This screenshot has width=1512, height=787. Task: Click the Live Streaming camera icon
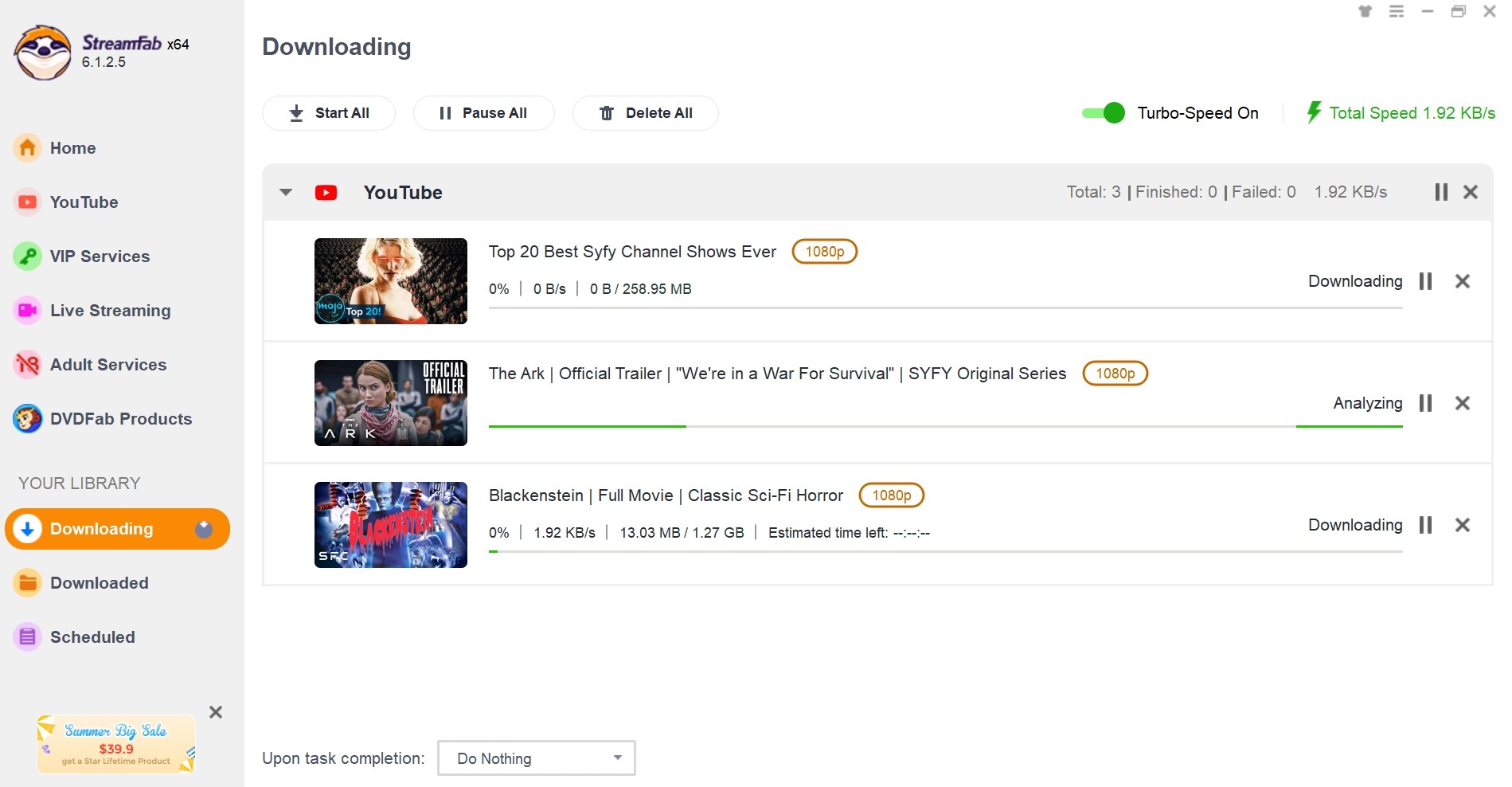pos(28,311)
